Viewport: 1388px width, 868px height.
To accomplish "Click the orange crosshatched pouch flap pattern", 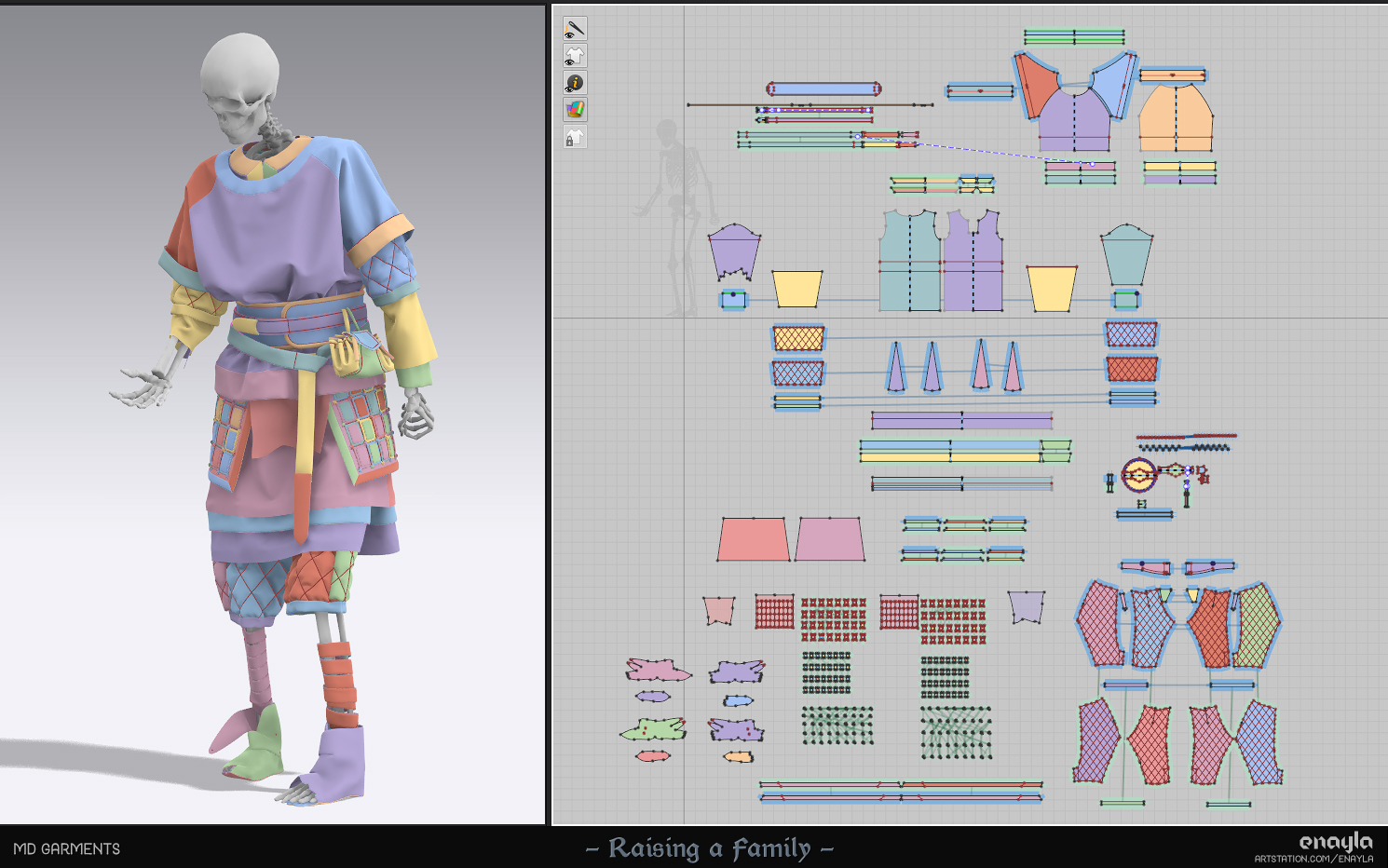I will coord(797,339).
